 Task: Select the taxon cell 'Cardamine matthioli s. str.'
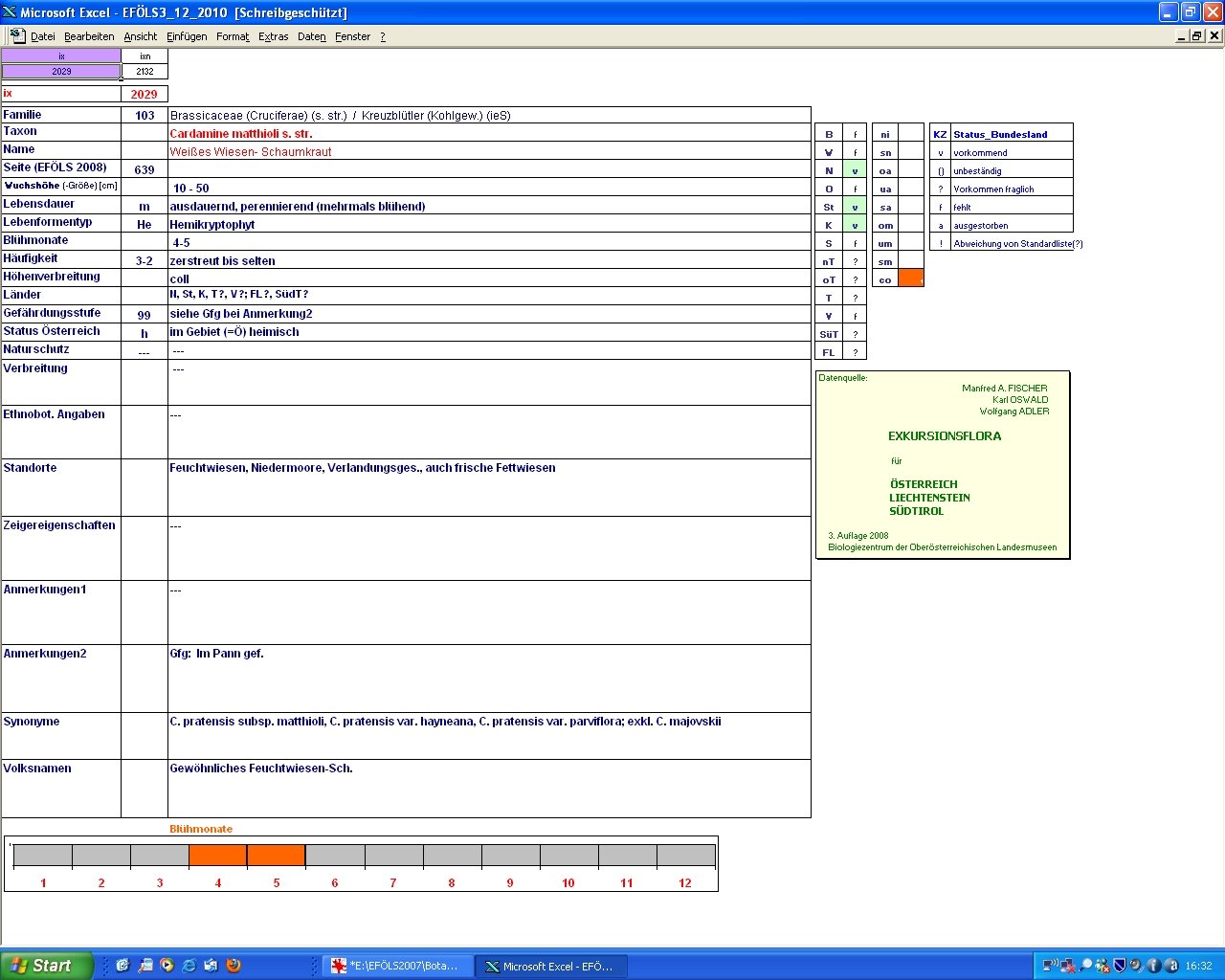pyautogui.click(x=489, y=133)
